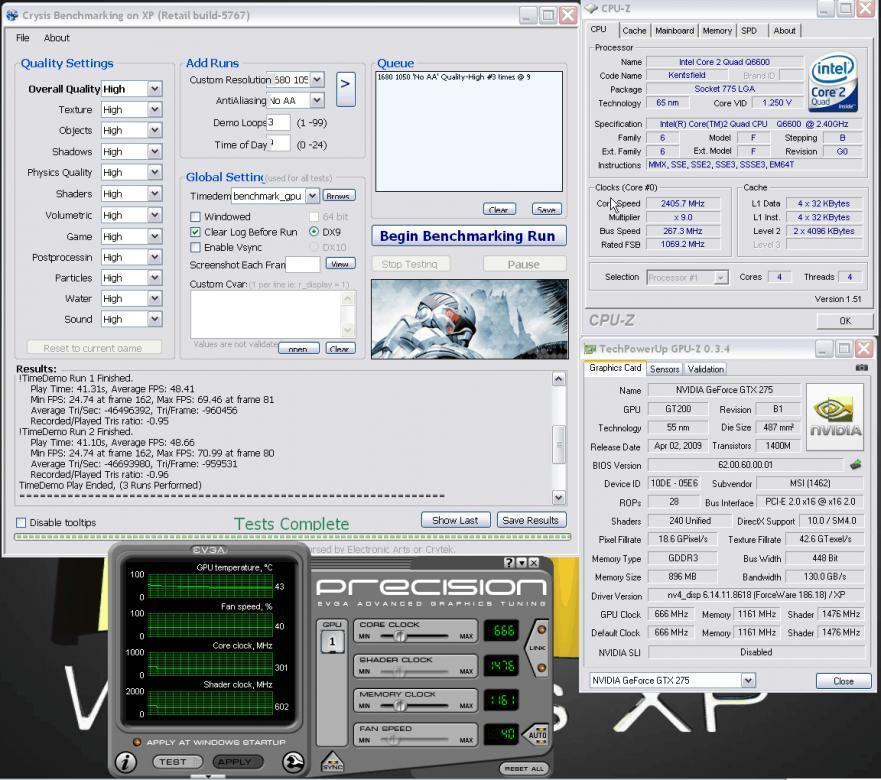Uncheck Clear Log Before Run
This screenshot has height=780, width=881.
pyautogui.click(x=196, y=232)
